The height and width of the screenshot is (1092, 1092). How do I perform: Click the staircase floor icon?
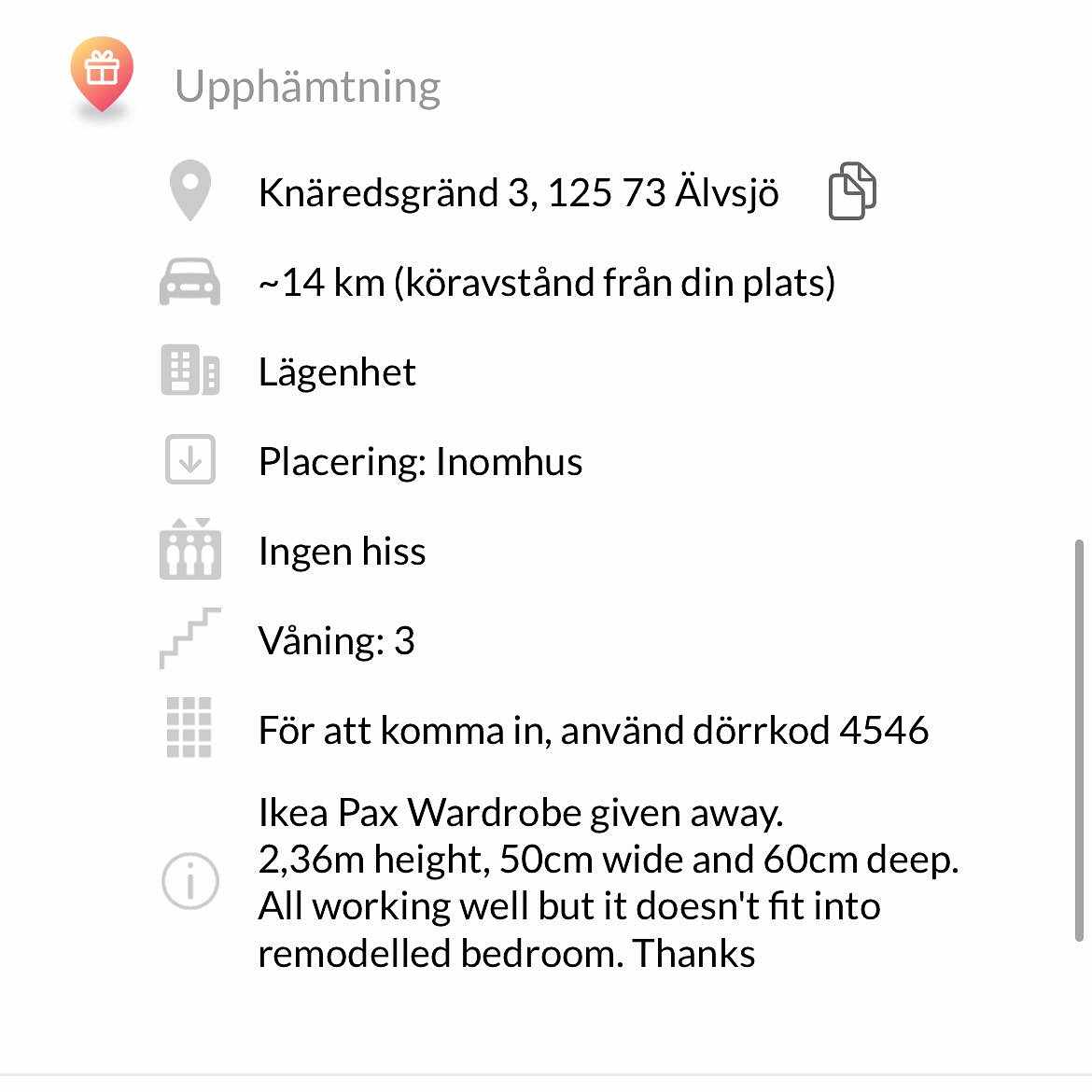point(190,638)
